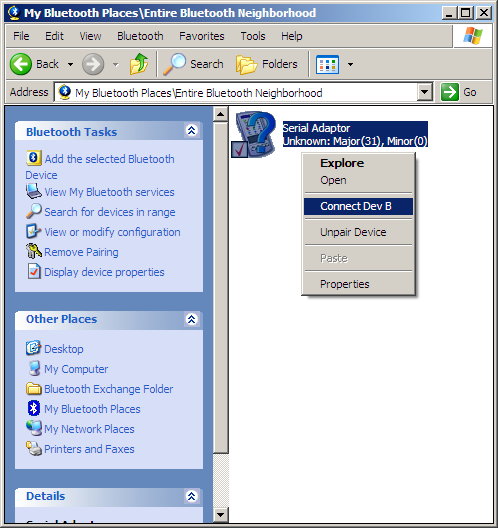Click View My Bluetooth services link
498x528 pixels.
tap(109, 192)
